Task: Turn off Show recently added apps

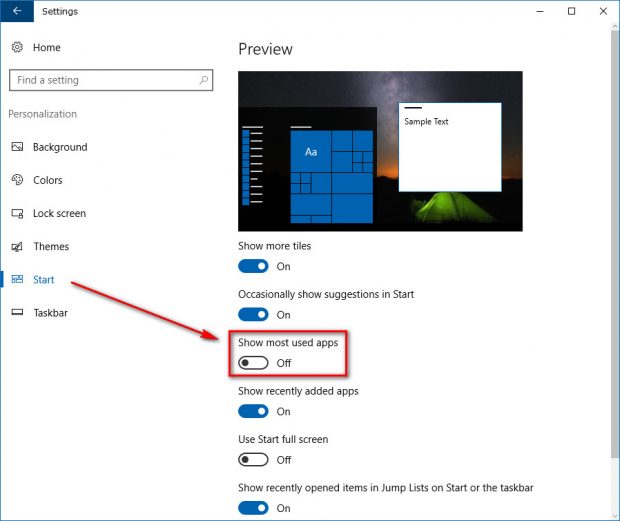Action: coord(253,412)
